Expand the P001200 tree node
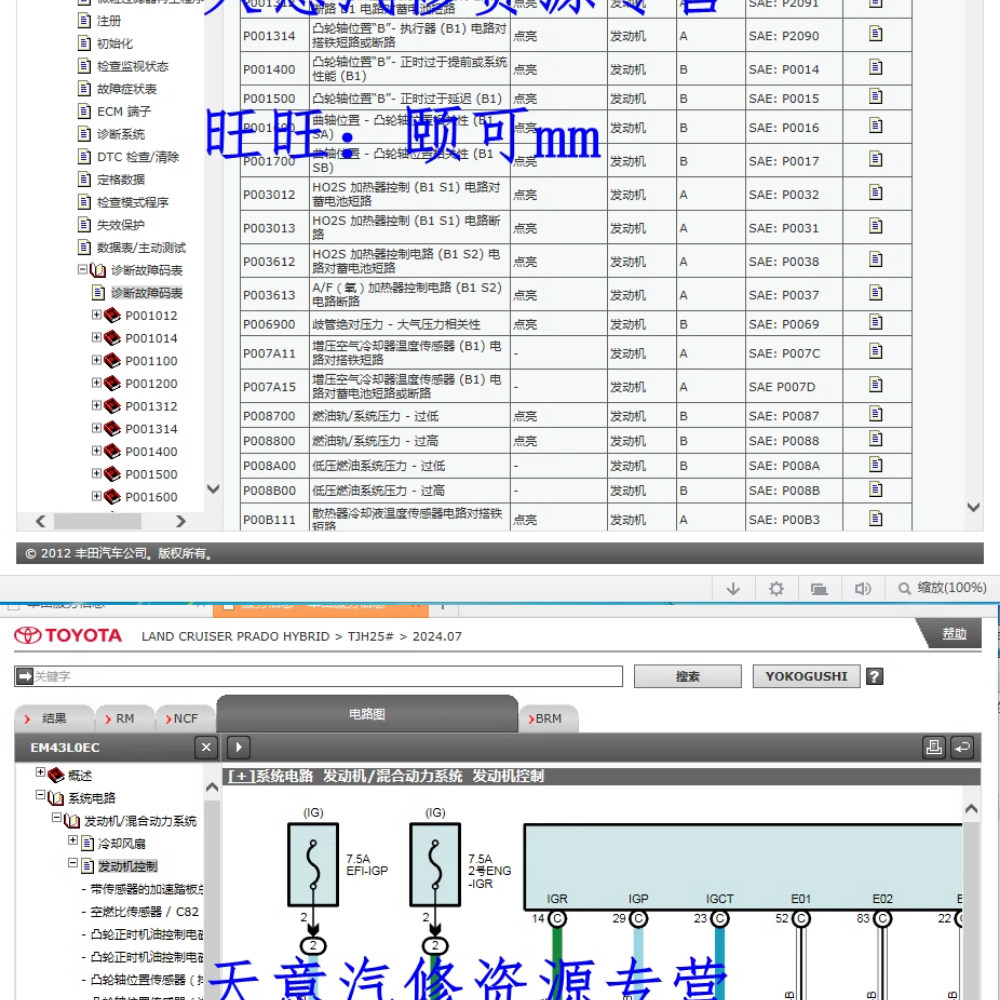1000x1000 pixels. [x=96, y=383]
